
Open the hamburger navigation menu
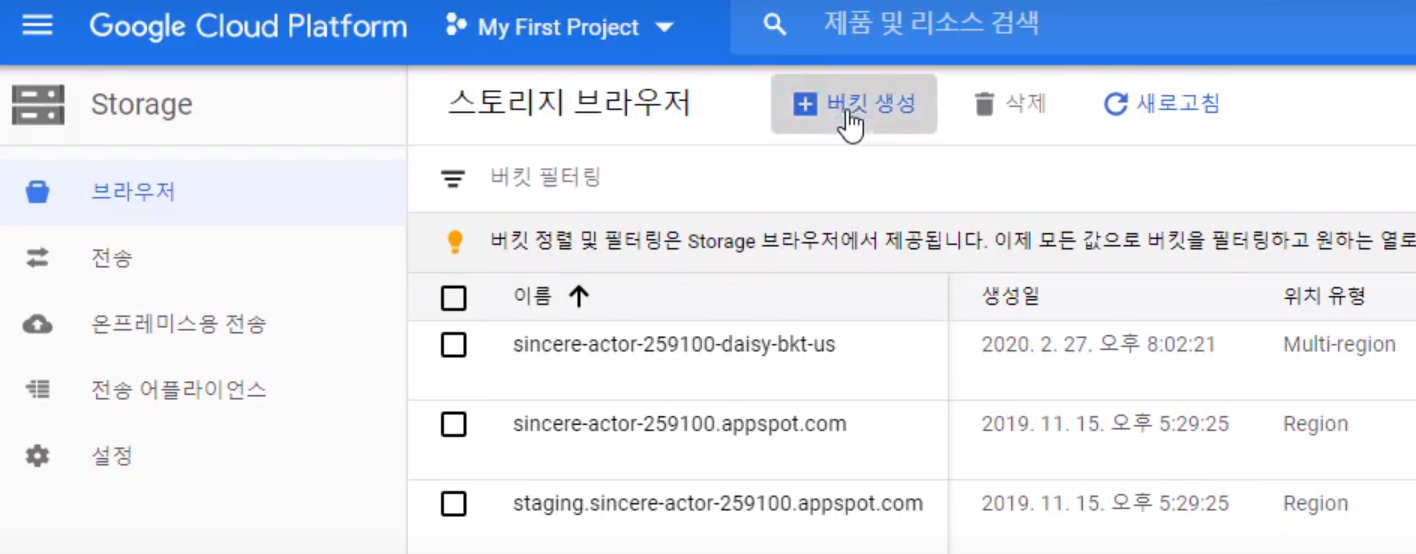38,25
